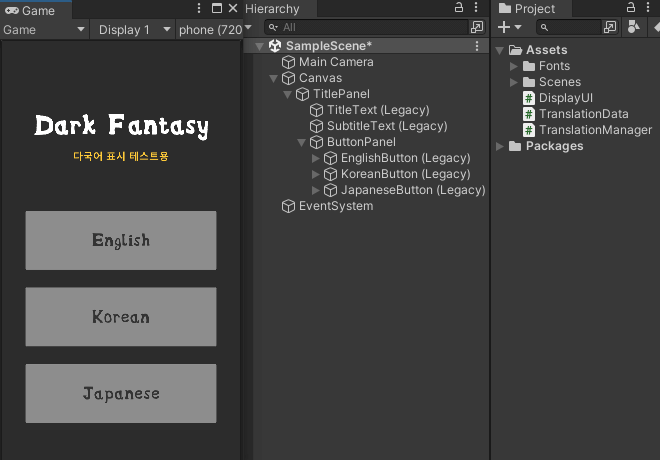660x460 pixels.
Task: Click the DisplayUI C# script icon
Action: coord(529,98)
